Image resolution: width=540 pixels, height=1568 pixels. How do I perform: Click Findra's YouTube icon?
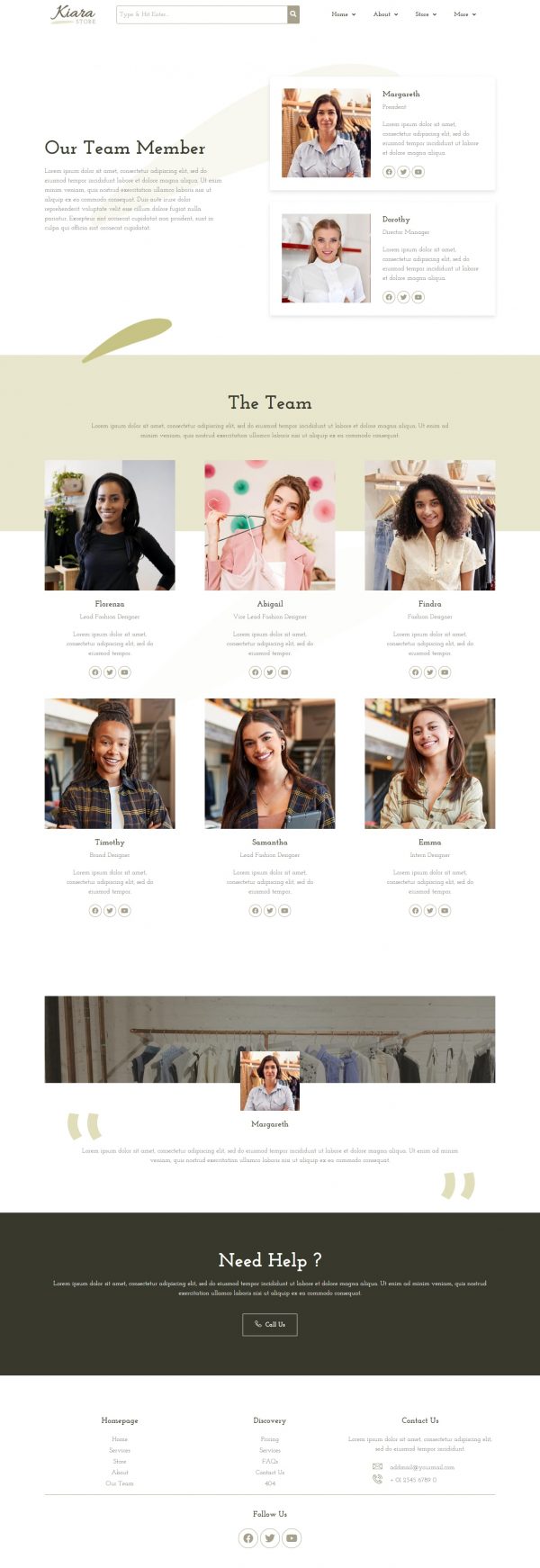[x=445, y=672]
